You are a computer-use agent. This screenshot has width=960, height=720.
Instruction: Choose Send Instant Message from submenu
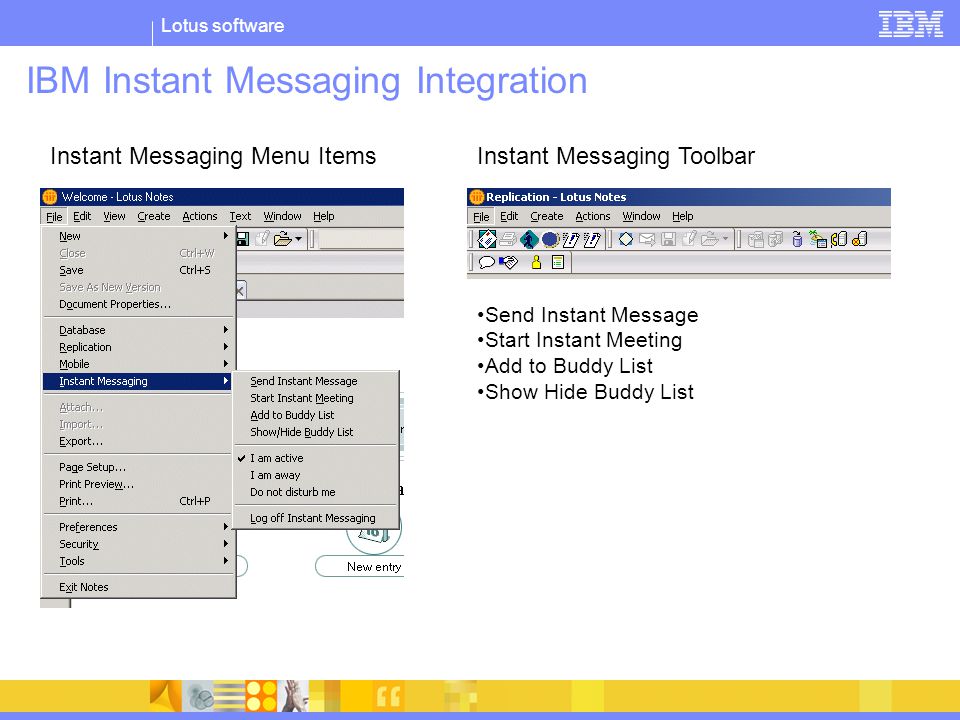click(x=304, y=381)
